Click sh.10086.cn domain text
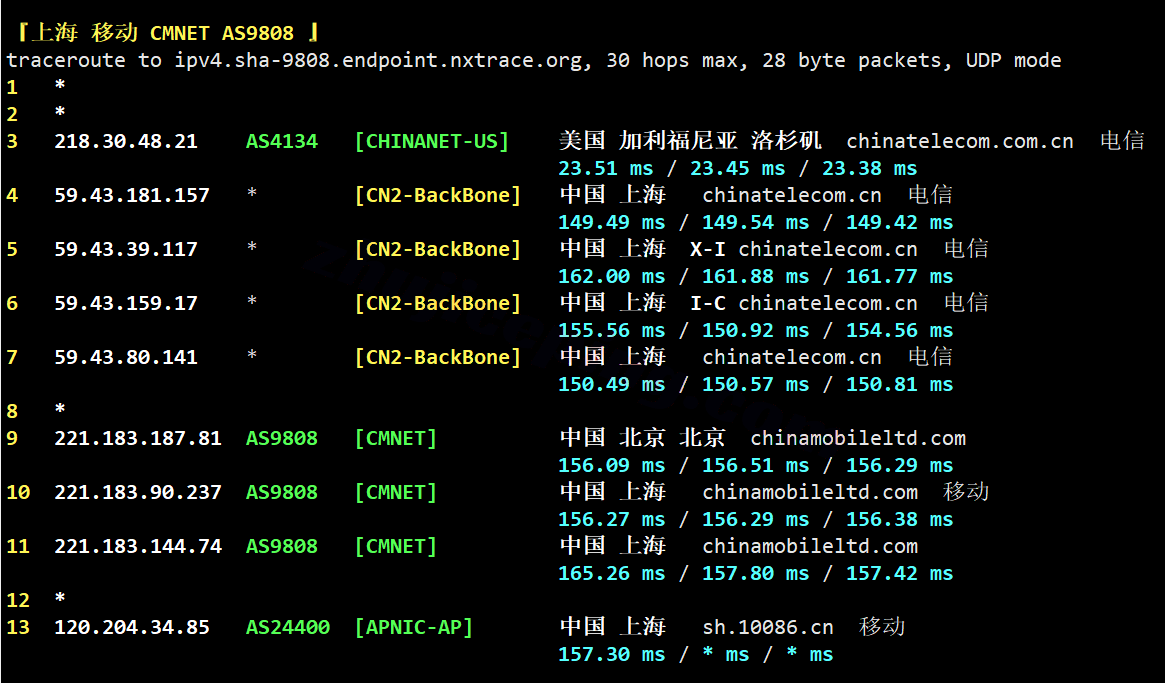Viewport: 1165px width, 683px height. (768, 627)
